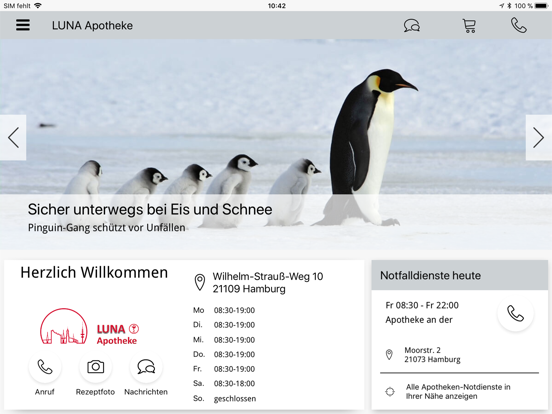Tap the Sa. 08:30-18:00 row
The width and height of the screenshot is (552, 414).
point(224,383)
